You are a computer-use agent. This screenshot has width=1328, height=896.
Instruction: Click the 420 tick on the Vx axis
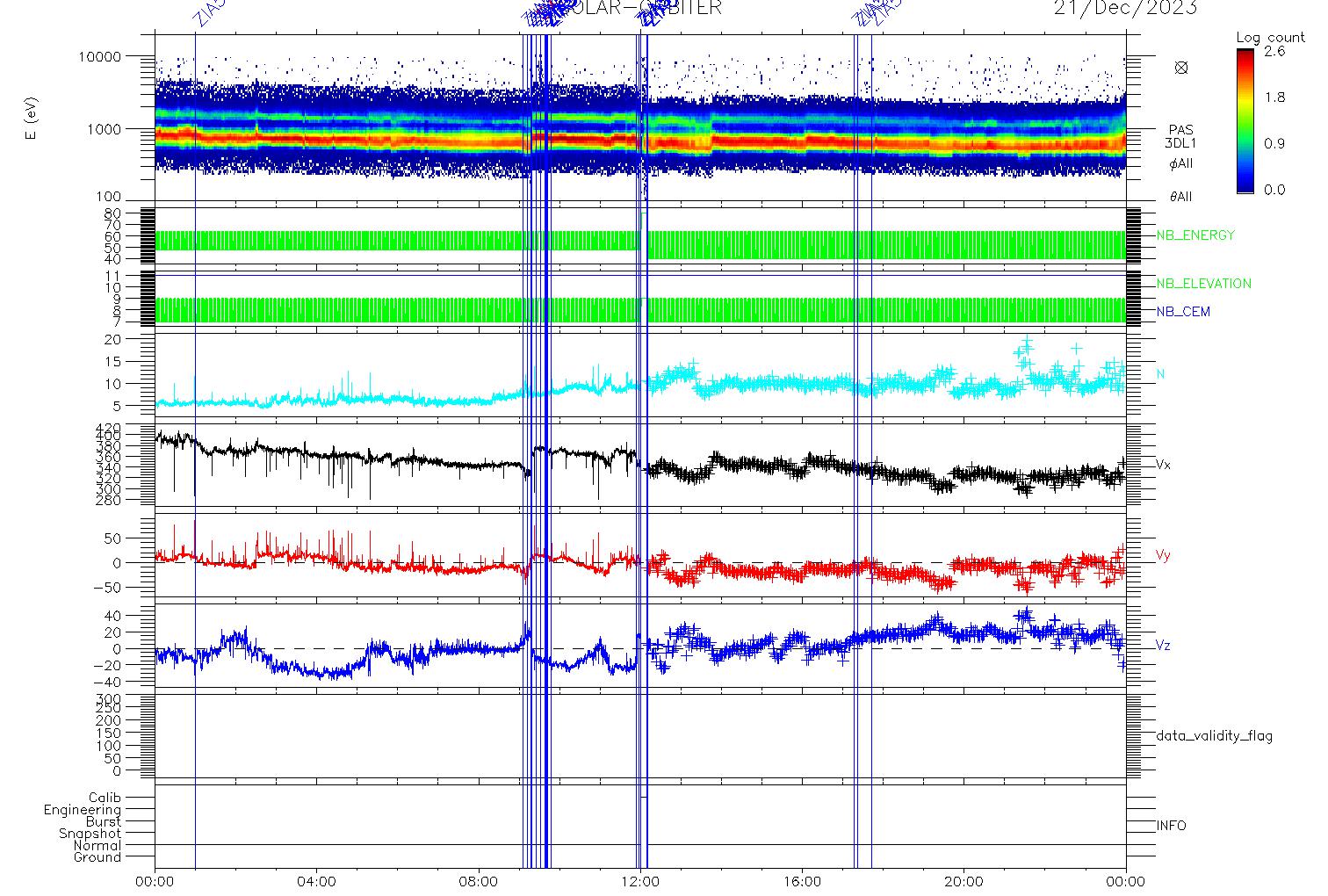click(x=111, y=426)
